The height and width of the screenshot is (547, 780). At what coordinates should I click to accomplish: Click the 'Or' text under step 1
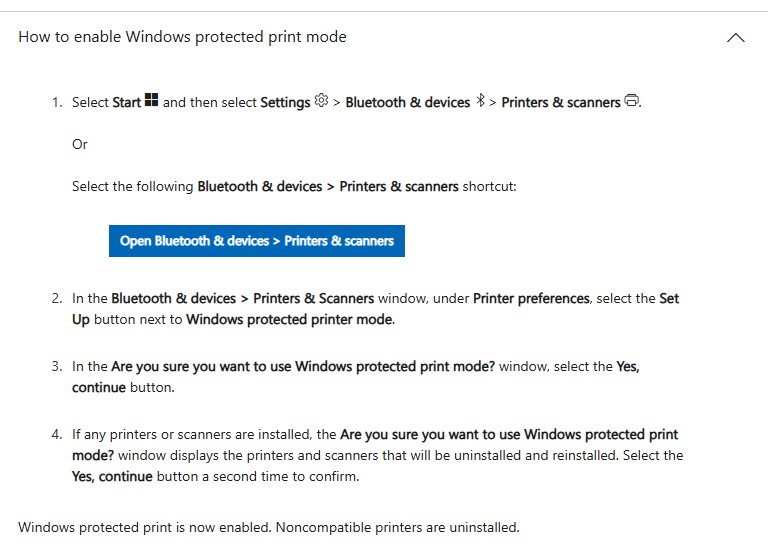[80, 144]
